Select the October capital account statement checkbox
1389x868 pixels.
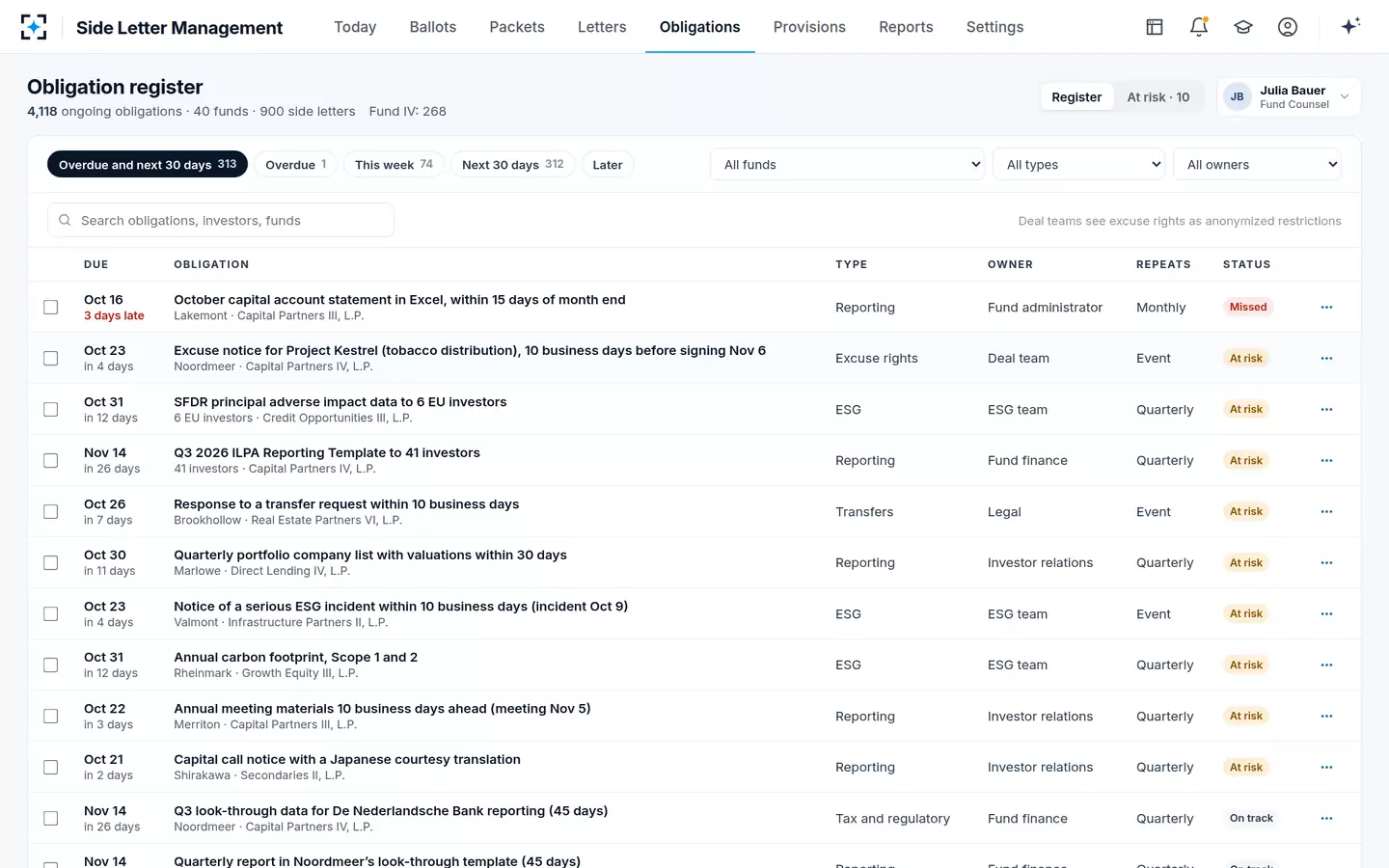51,307
